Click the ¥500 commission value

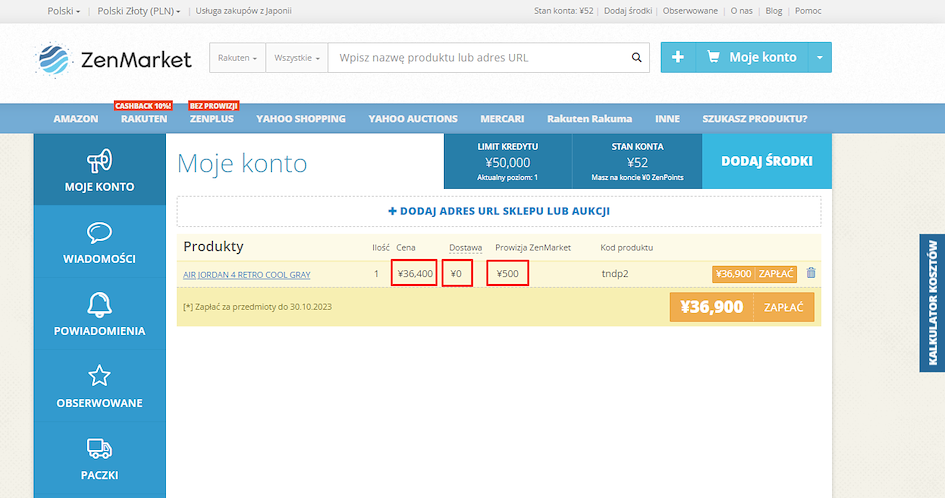[507, 274]
